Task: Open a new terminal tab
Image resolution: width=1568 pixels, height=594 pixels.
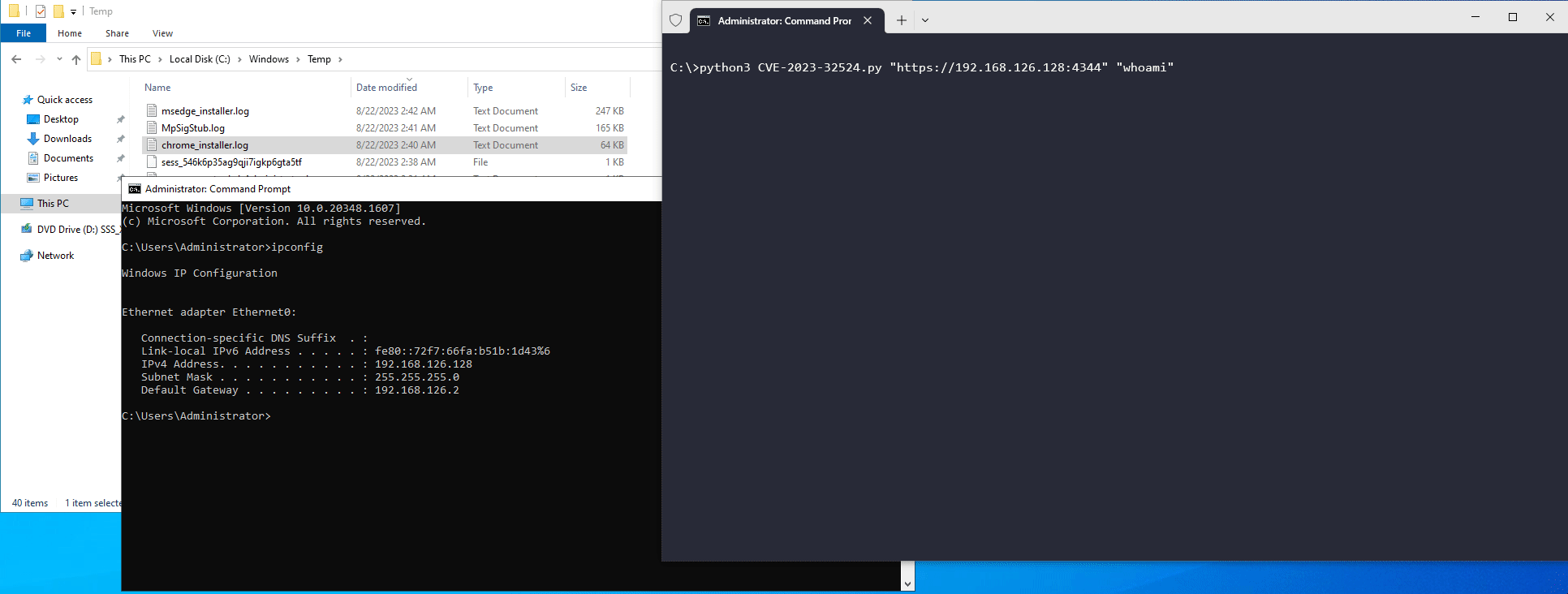Action: click(x=901, y=20)
